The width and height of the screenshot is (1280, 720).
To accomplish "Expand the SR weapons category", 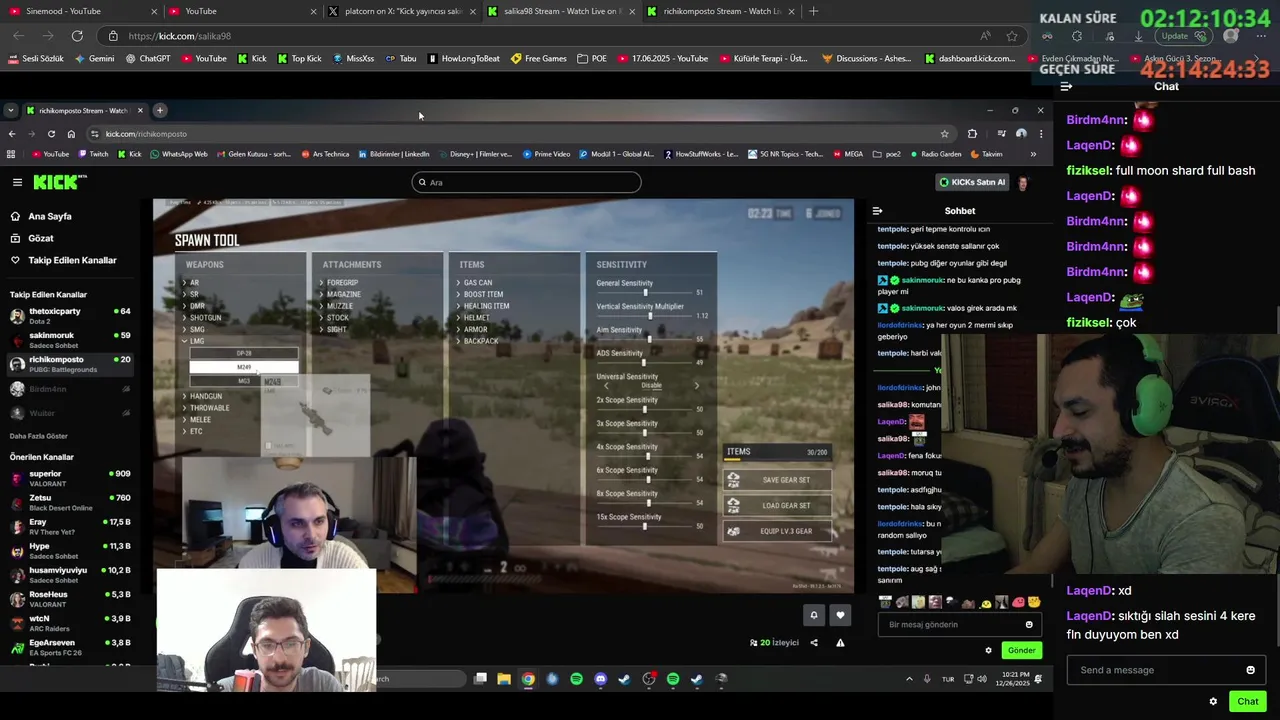I will coord(191,294).
